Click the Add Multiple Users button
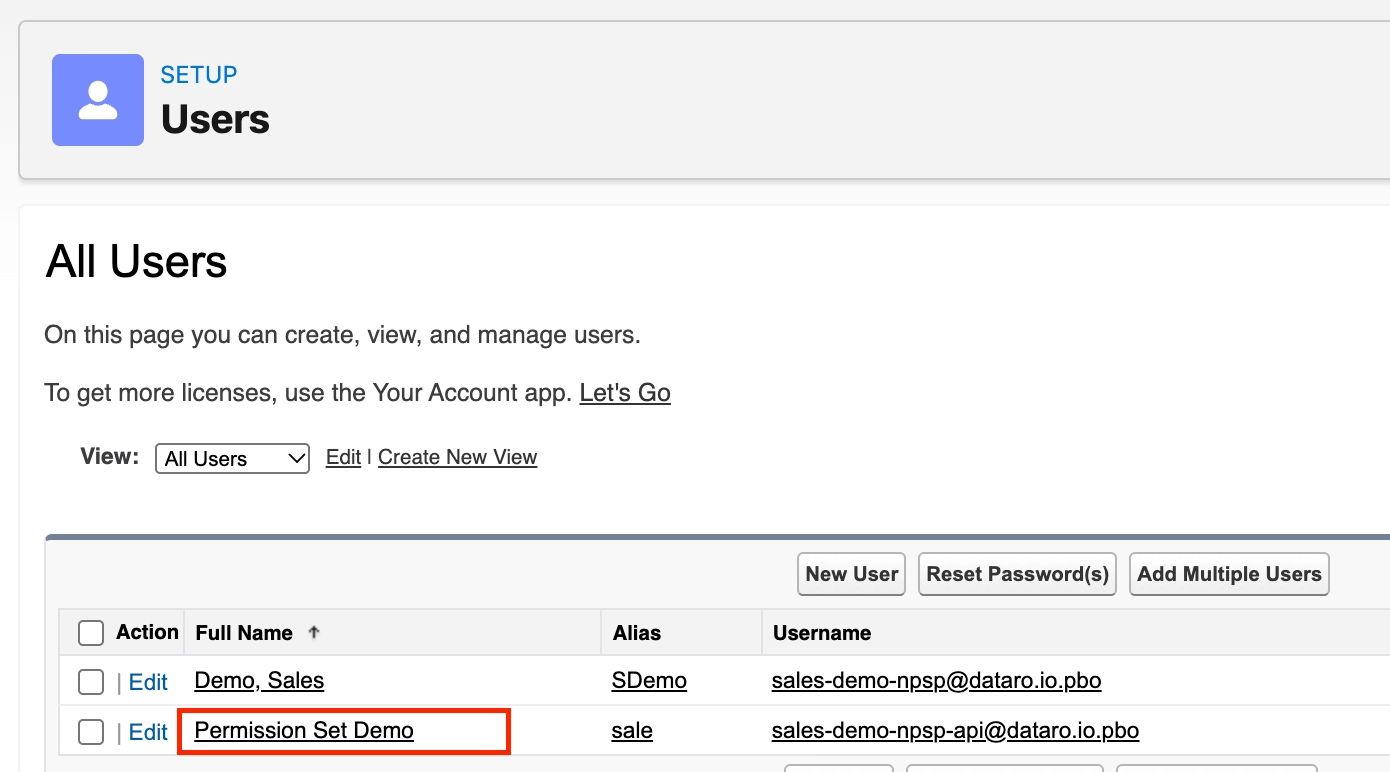The width and height of the screenshot is (1390, 772). pyautogui.click(x=1229, y=574)
